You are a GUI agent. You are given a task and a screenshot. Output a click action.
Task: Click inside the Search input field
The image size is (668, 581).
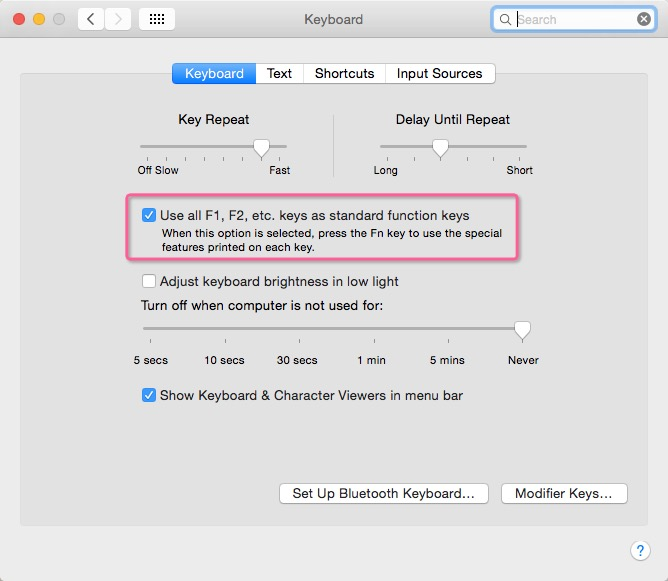click(575, 20)
